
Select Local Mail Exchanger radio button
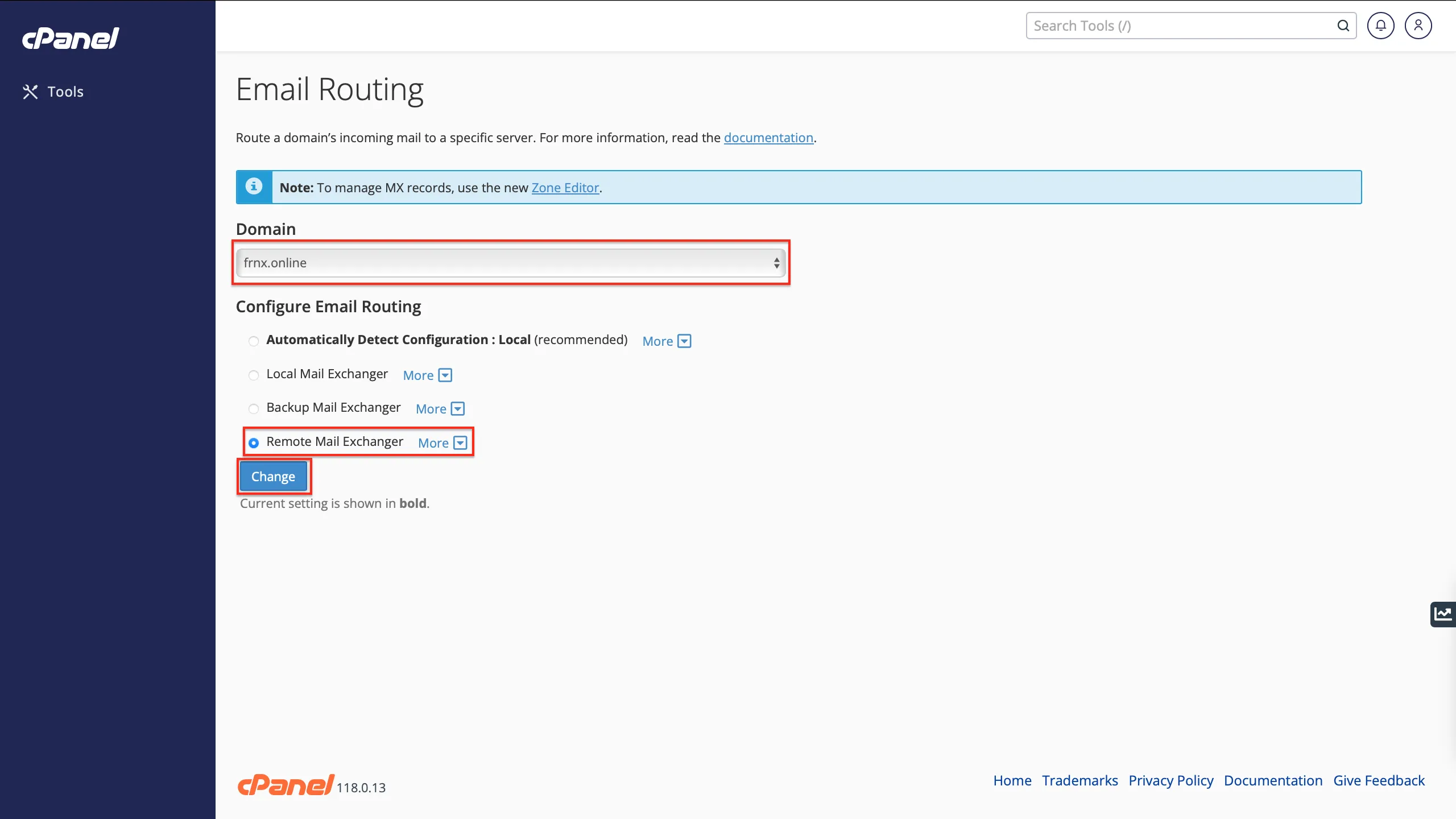(254, 375)
